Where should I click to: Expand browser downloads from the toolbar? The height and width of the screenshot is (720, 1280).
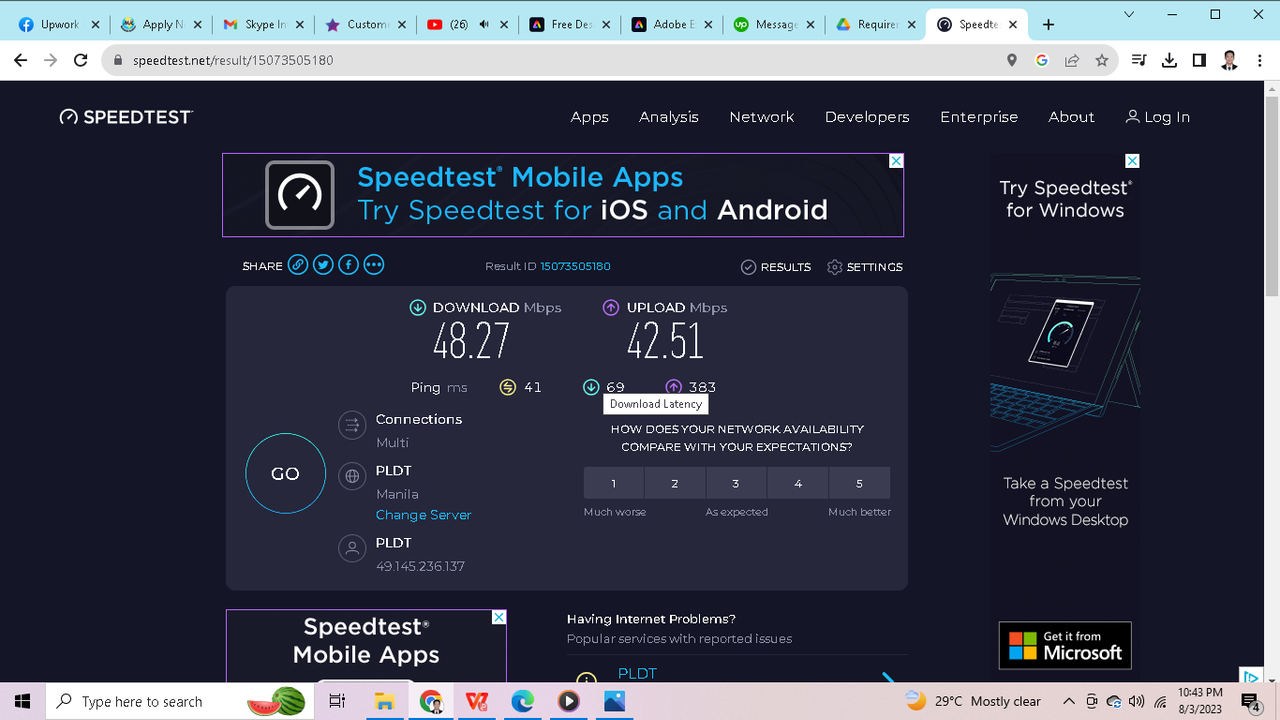(1169, 60)
